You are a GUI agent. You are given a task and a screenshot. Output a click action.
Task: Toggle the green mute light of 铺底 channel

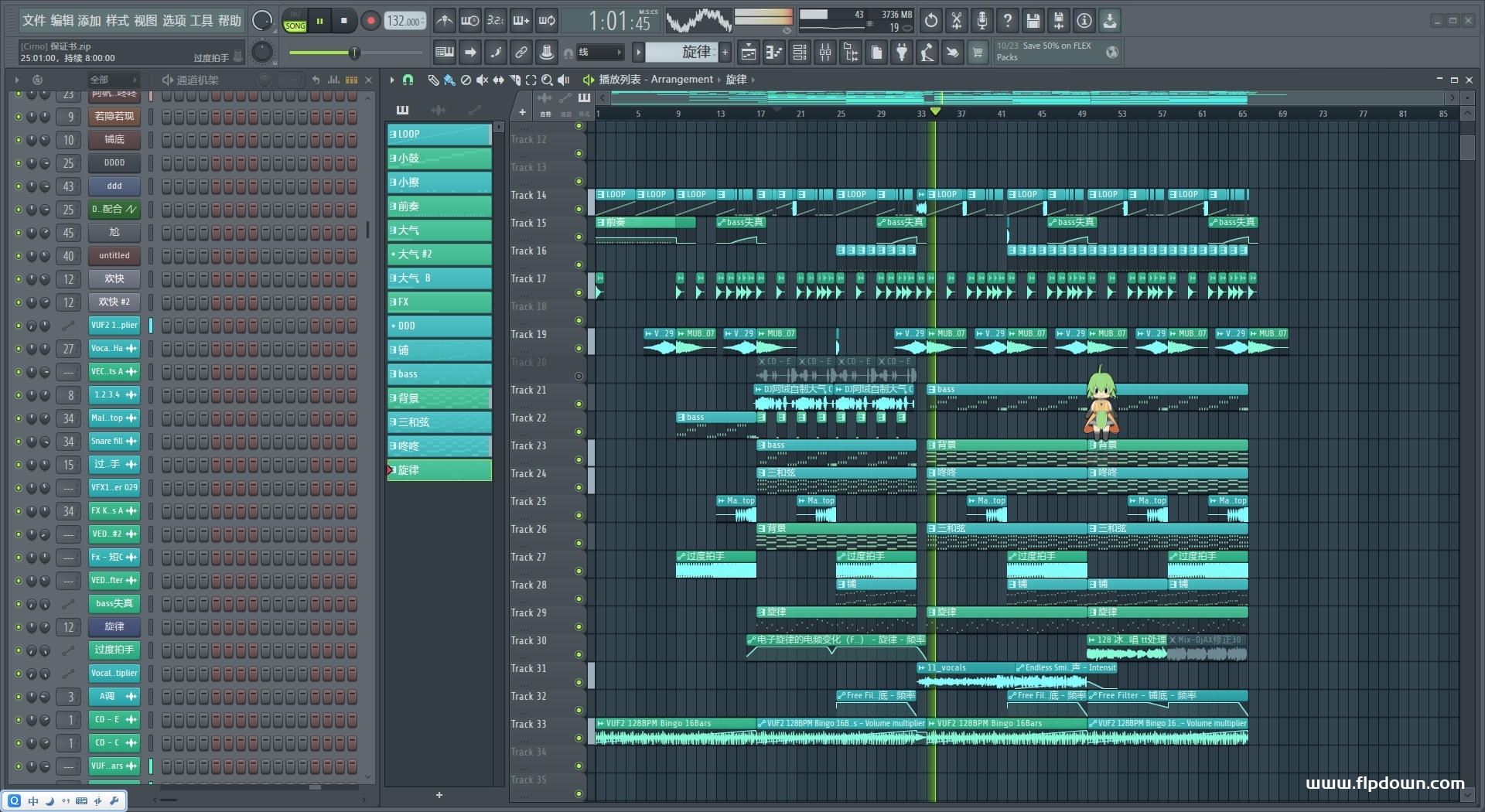pyautogui.click(x=19, y=140)
